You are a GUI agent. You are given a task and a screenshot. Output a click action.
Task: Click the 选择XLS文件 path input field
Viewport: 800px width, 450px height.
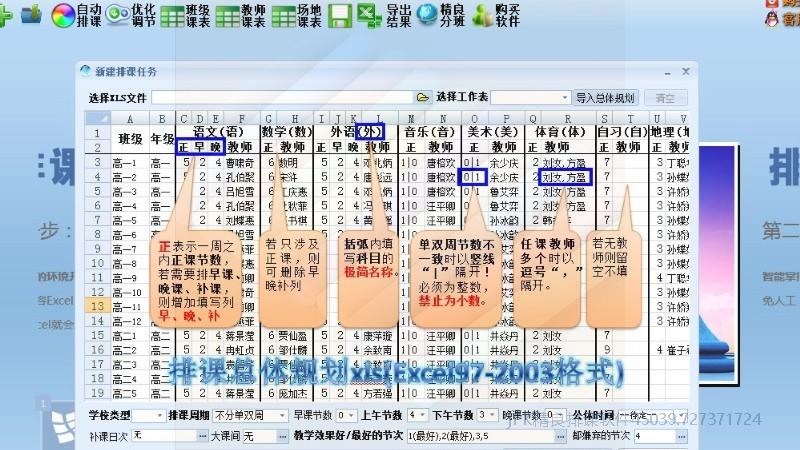tap(282, 97)
